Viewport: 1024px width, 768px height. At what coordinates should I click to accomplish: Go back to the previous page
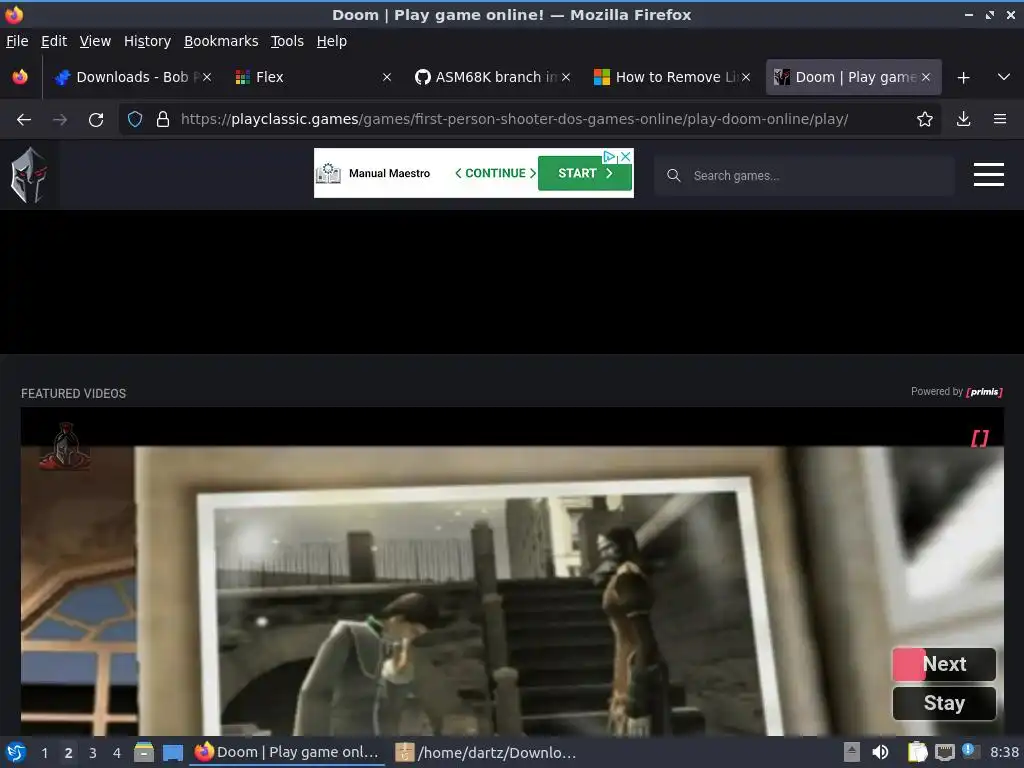[24, 120]
